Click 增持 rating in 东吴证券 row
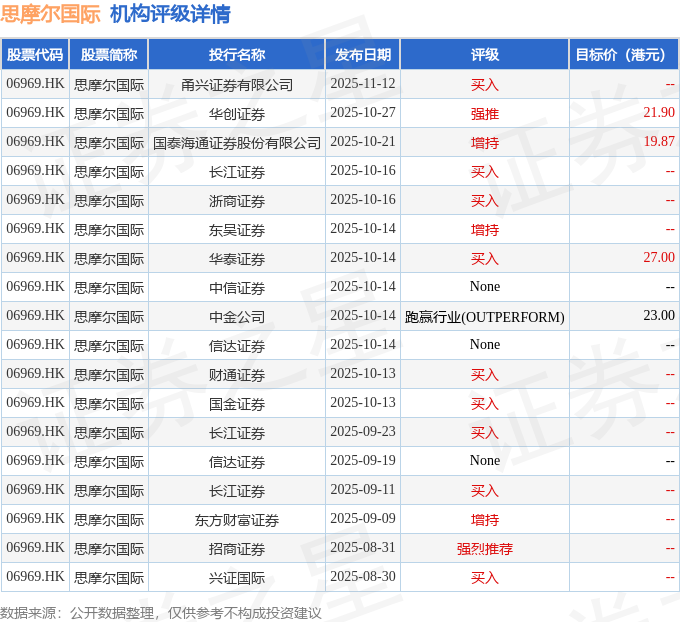The image size is (680, 622). point(485,230)
